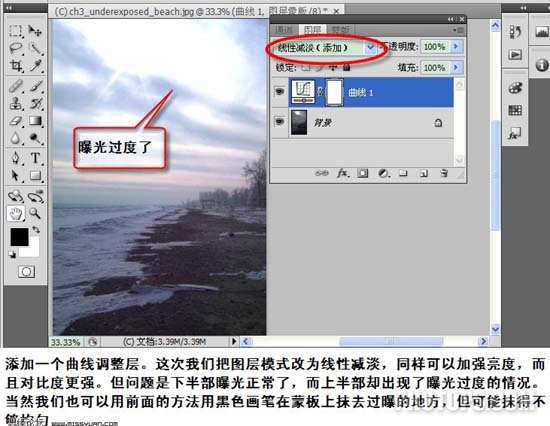The height and width of the screenshot is (426, 550).
Task: Select the Hand tool
Action: [15, 213]
